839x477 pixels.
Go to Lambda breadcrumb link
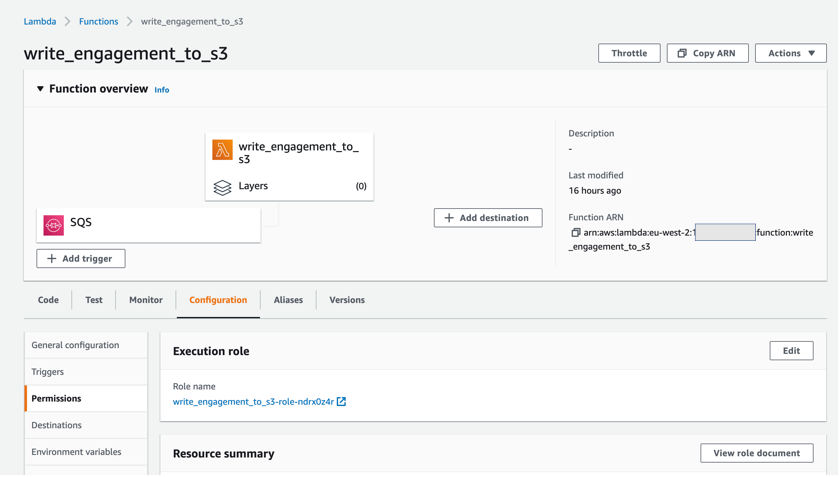point(40,21)
